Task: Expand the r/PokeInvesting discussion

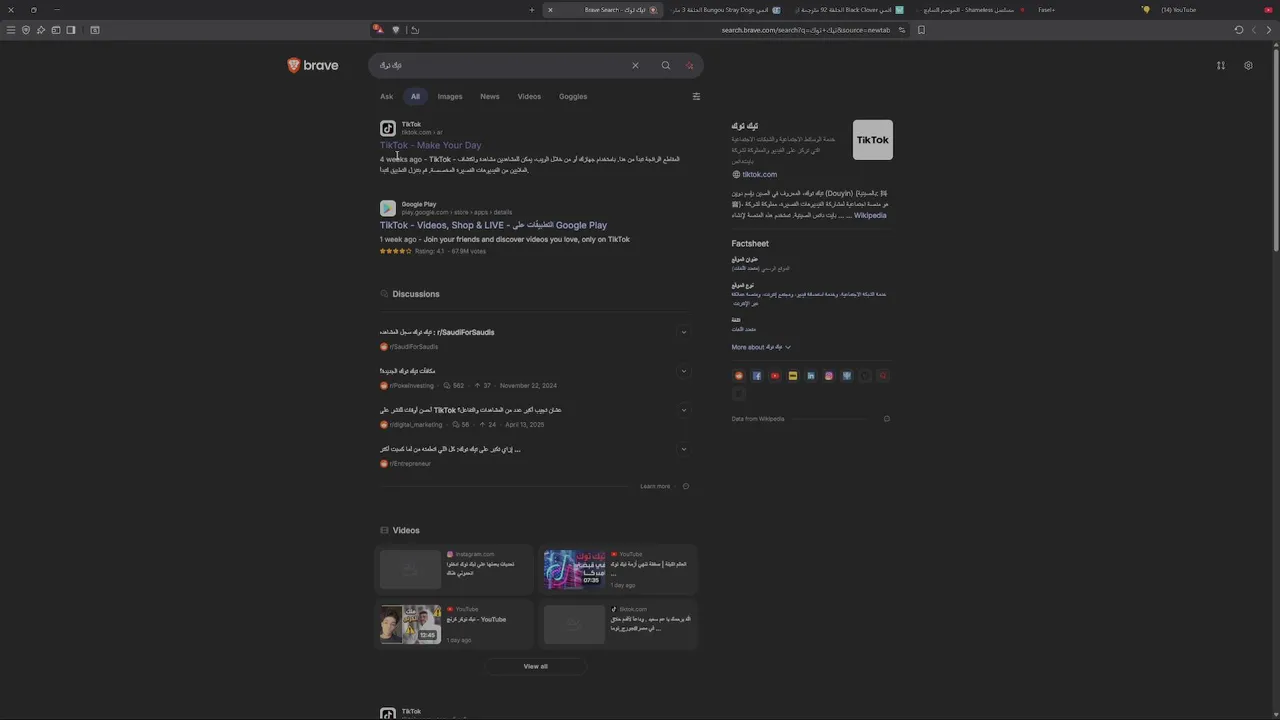Action: [x=684, y=371]
